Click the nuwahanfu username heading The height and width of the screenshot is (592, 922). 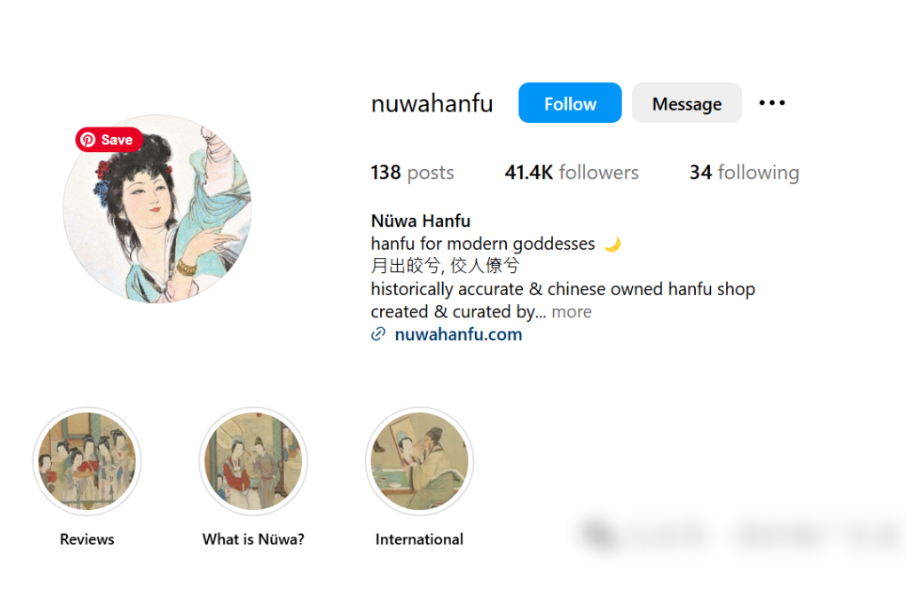click(432, 103)
